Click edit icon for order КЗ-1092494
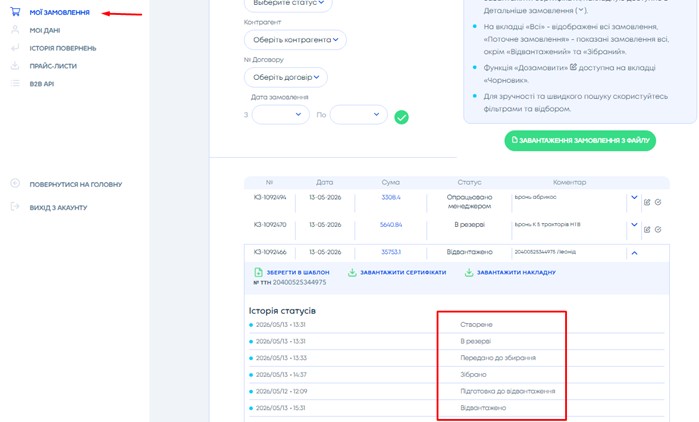This screenshot has width=699, height=422. 647,202
